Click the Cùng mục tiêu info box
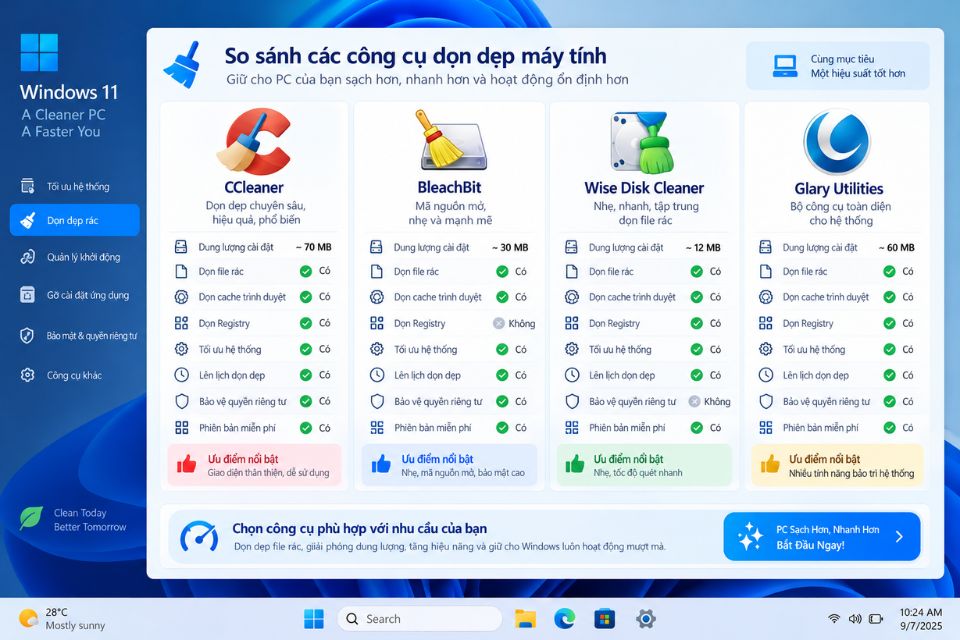The image size is (960, 640). pos(837,66)
